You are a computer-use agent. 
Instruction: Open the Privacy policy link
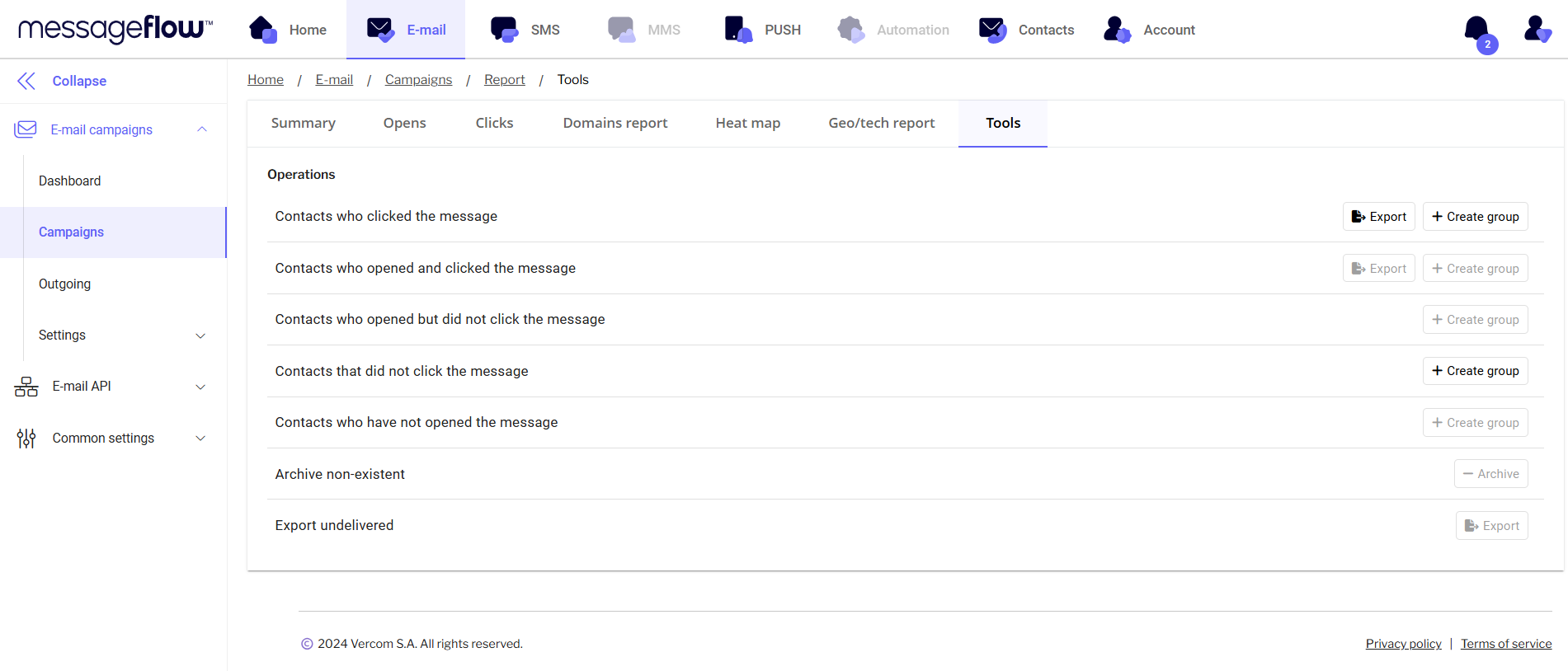click(1403, 644)
